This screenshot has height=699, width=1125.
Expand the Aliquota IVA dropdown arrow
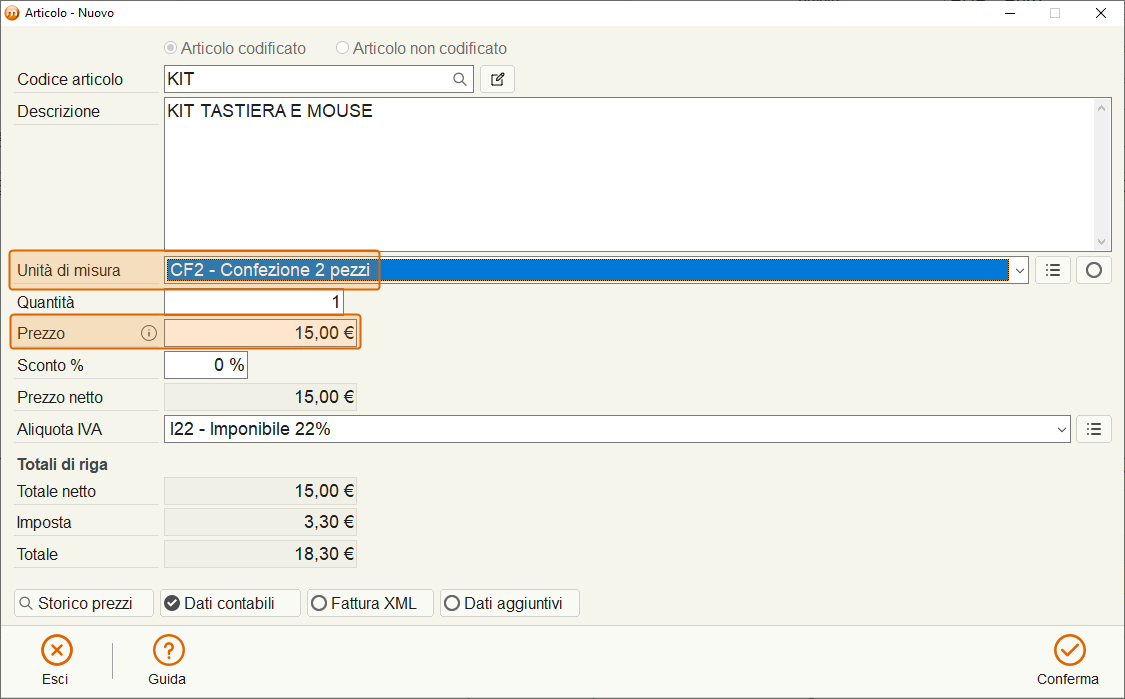1061,429
